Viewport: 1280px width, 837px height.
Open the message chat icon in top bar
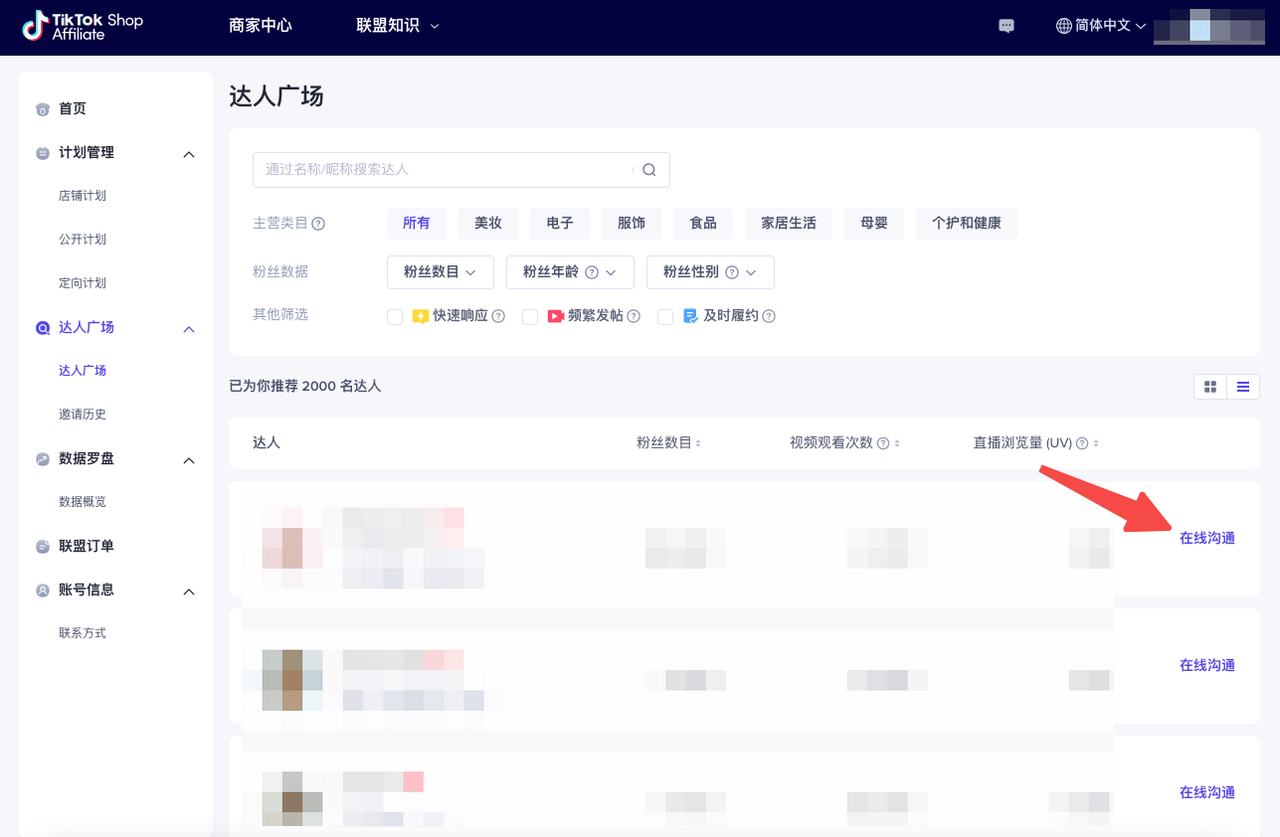1006,26
